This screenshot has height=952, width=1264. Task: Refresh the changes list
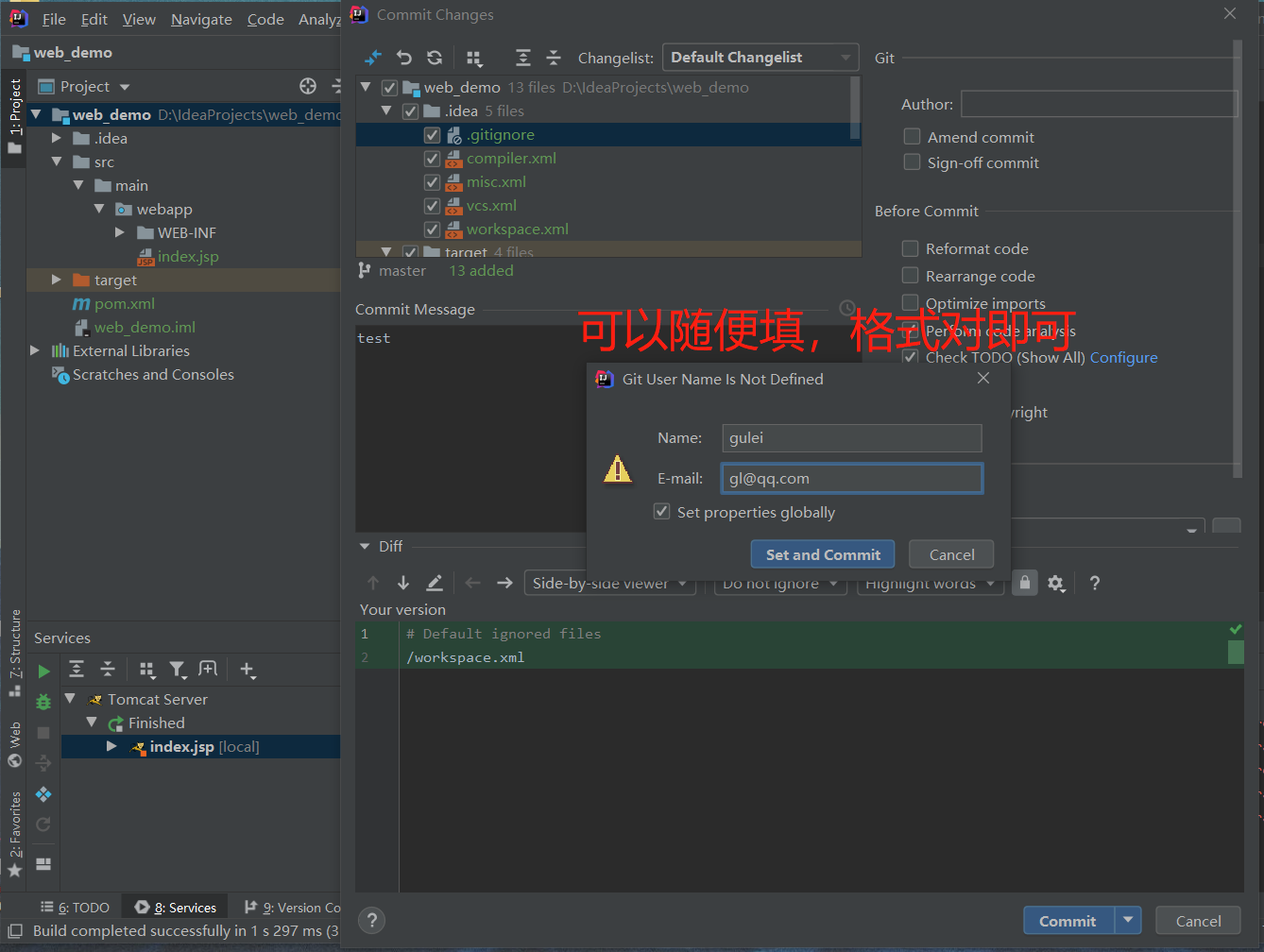click(x=435, y=58)
